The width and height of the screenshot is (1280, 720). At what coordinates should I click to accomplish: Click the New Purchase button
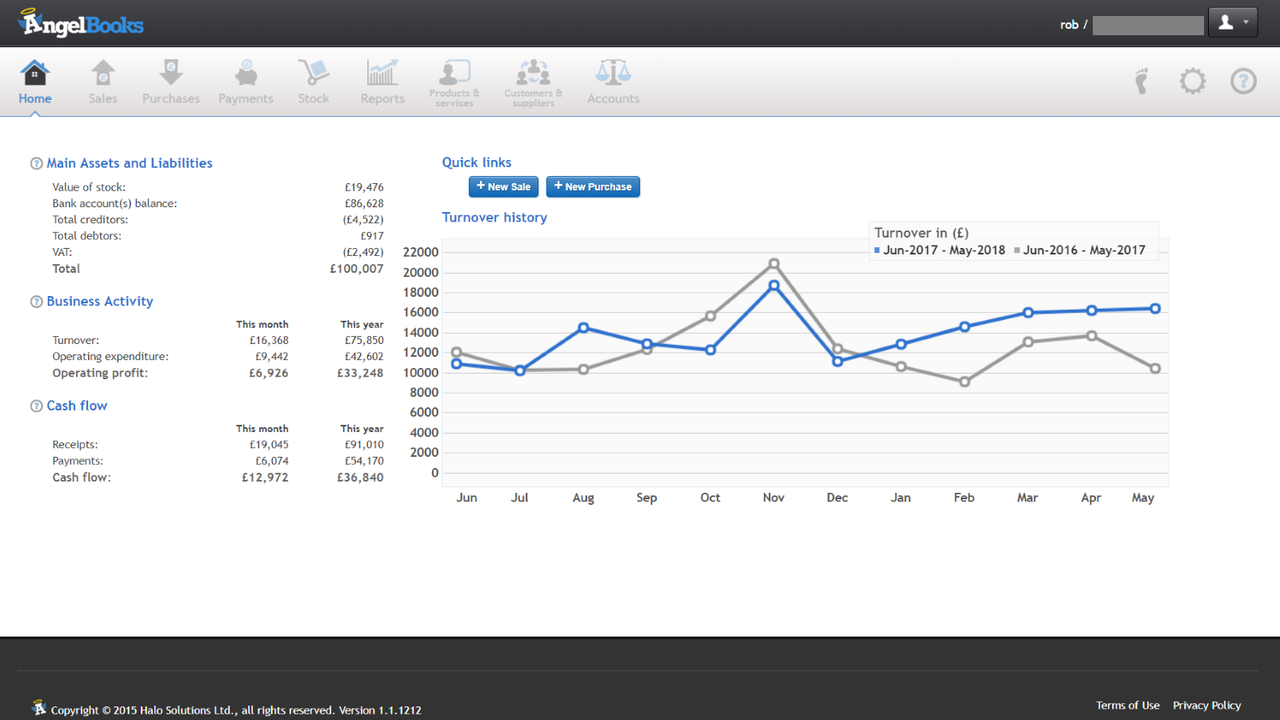pyautogui.click(x=592, y=186)
